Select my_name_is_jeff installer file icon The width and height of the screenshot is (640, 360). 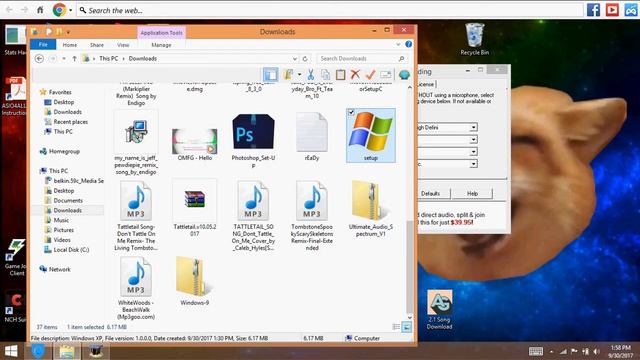(x=136, y=132)
